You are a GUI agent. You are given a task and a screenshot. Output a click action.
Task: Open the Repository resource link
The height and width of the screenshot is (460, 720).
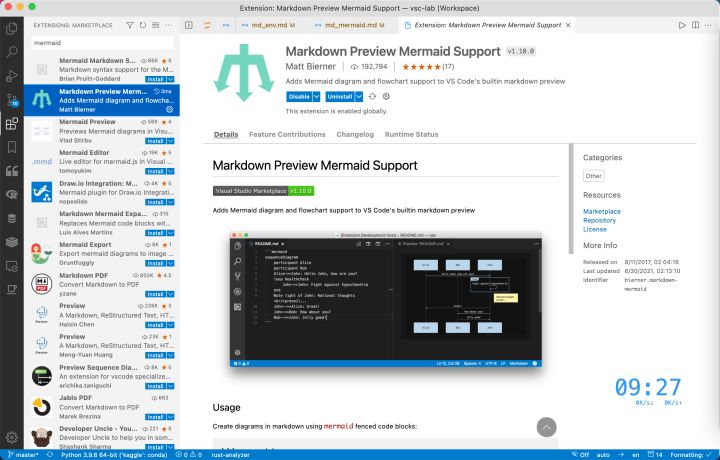pyautogui.click(x=599, y=220)
